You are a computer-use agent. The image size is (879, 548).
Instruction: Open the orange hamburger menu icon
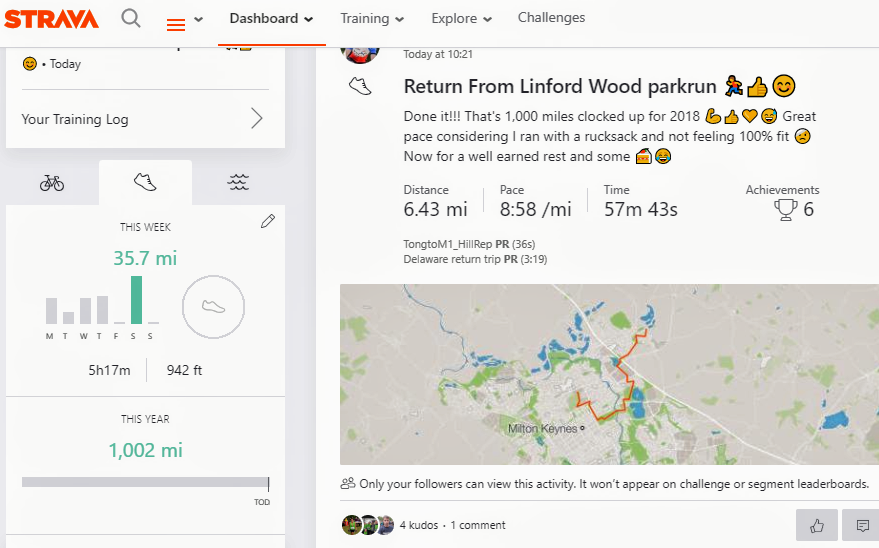176,24
